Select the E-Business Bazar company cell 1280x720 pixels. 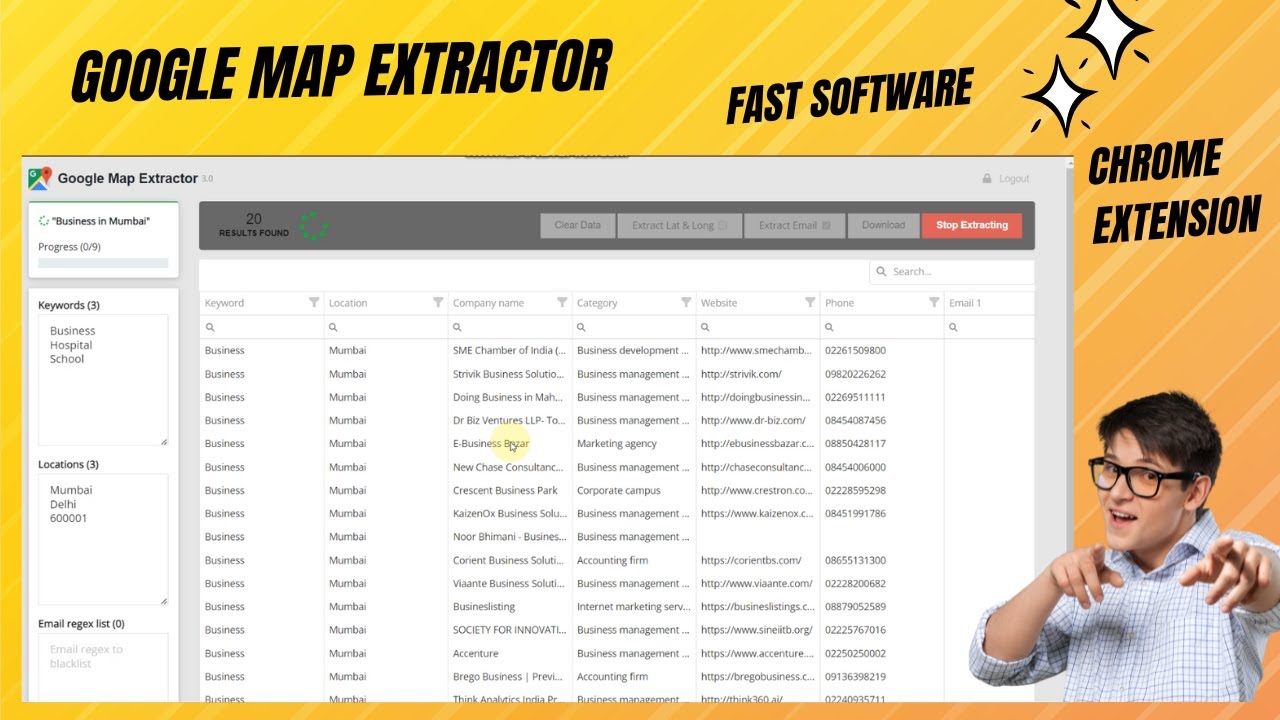click(x=510, y=444)
